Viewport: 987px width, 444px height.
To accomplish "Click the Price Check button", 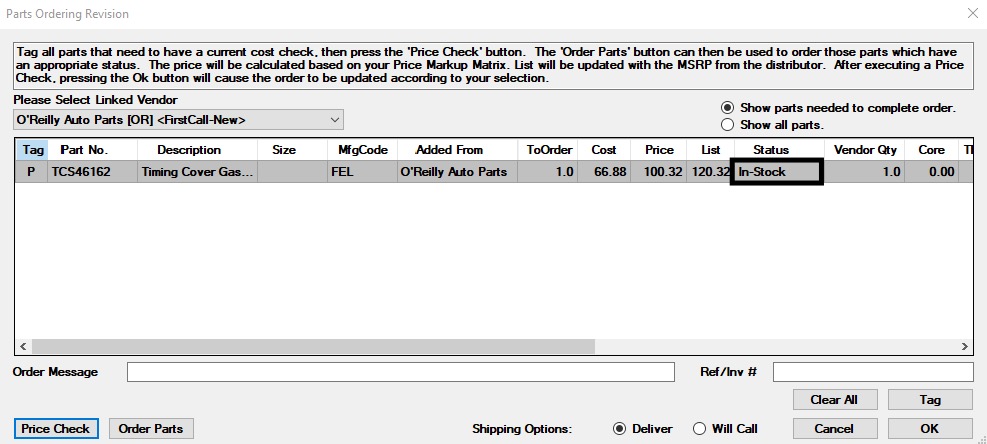I will click(x=56, y=429).
